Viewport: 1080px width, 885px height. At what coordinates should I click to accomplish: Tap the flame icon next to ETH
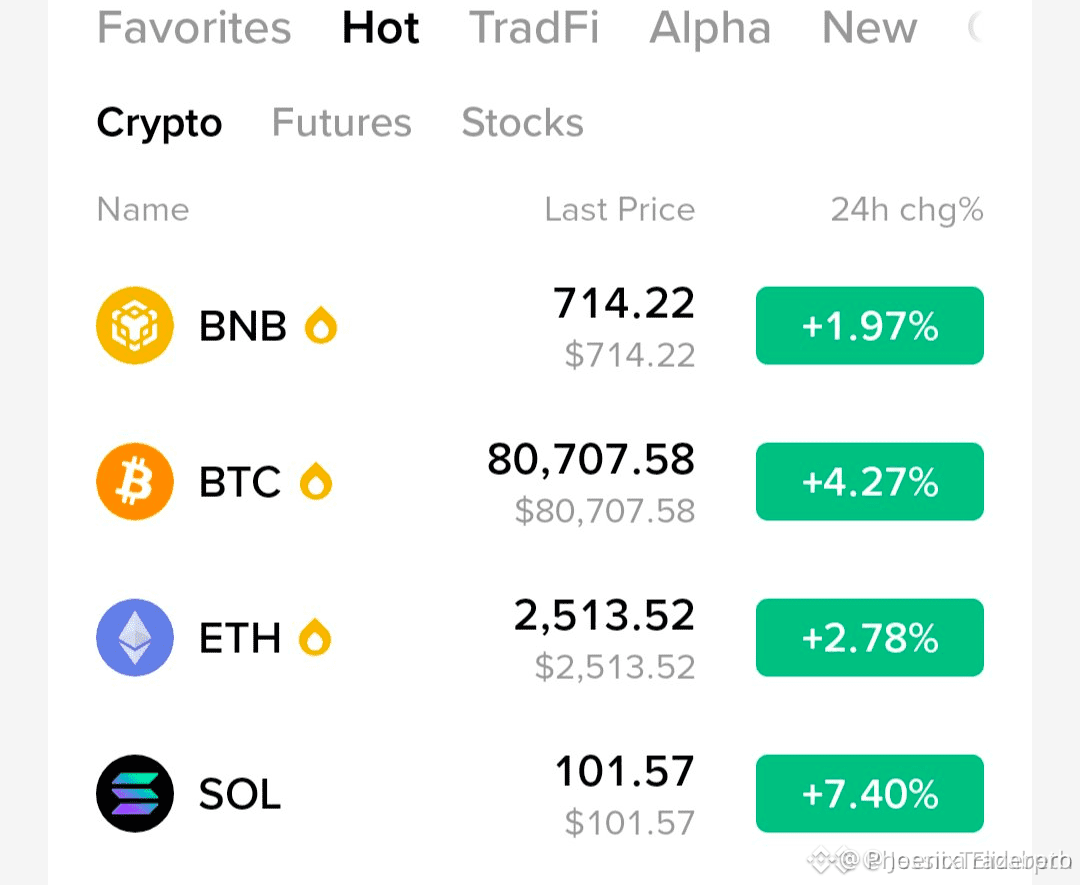point(315,638)
